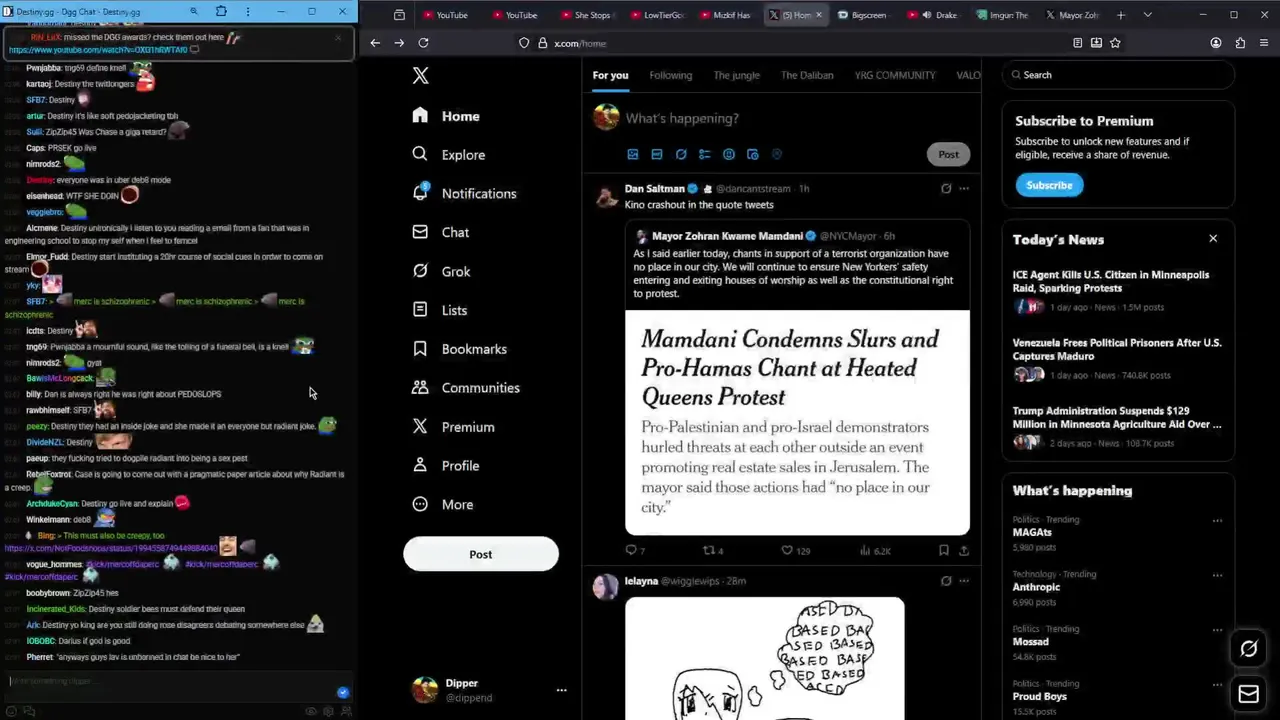Open more menu on lelayna's post

click(964, 580)
